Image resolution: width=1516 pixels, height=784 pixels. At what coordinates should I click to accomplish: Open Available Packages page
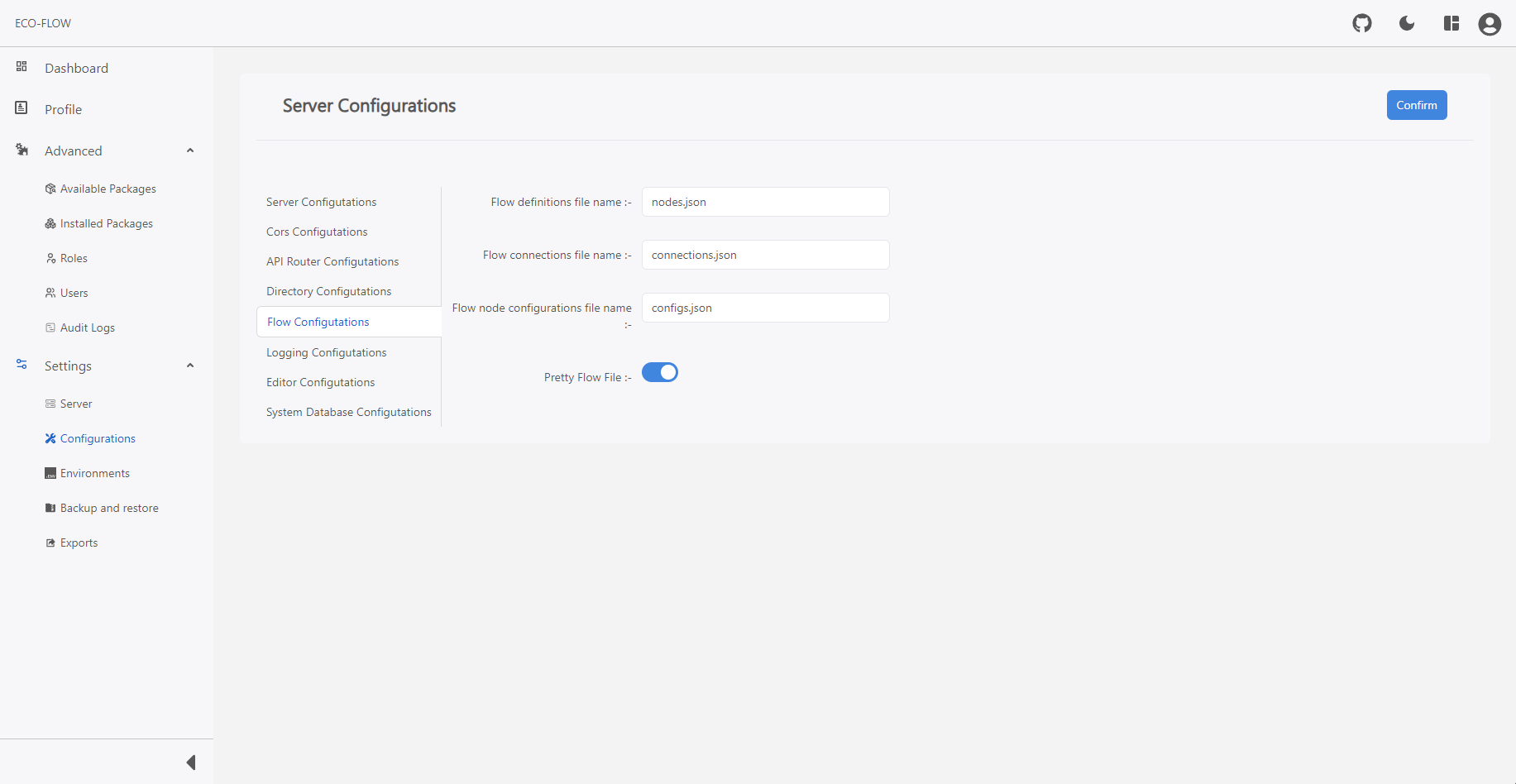[x=108, y=189]
